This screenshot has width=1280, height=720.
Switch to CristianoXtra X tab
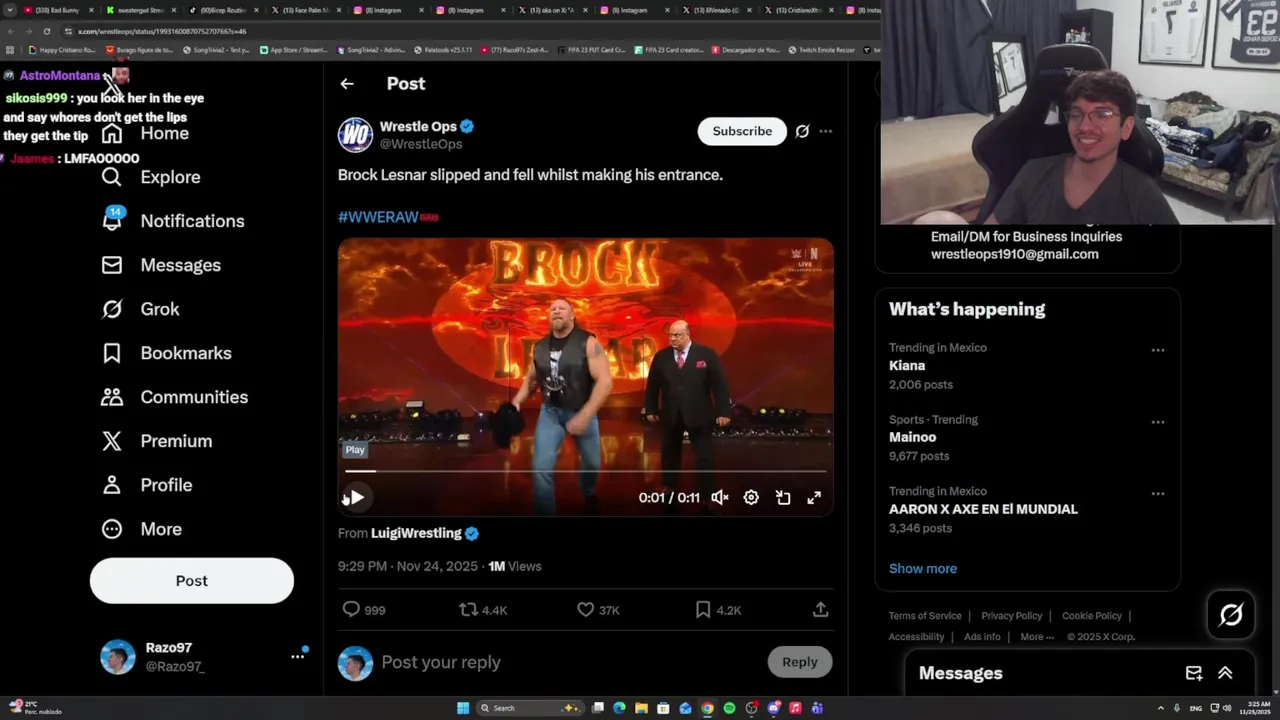[x=798, y=10]
